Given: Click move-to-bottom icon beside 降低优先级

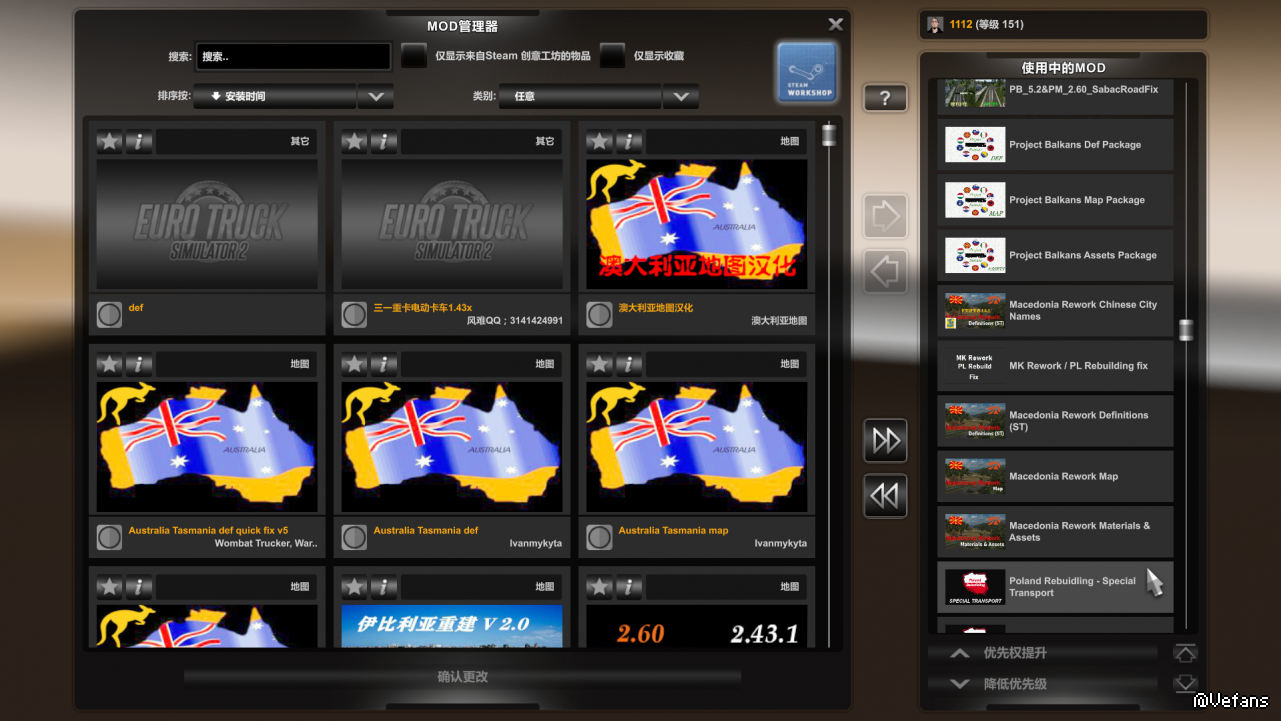Looking at the screenshot, I should (1185, 684).
